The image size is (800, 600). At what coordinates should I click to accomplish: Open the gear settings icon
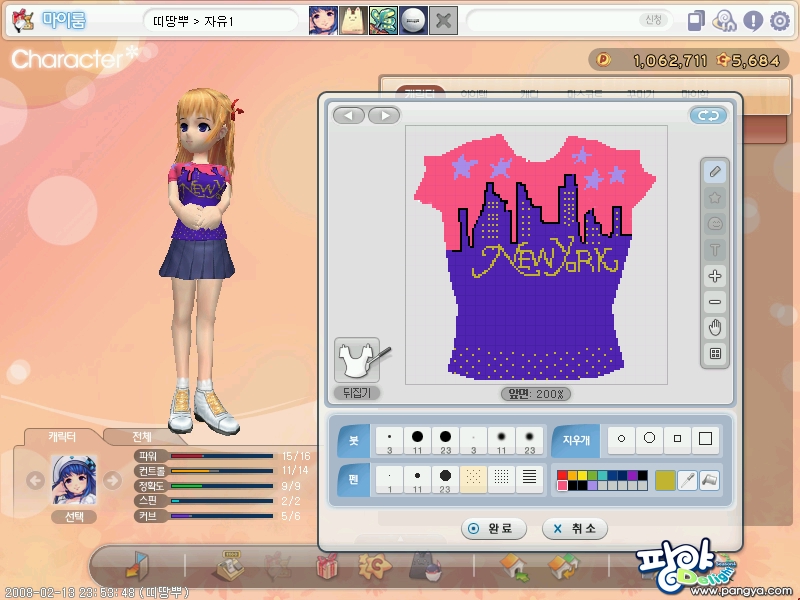click(780, 21)
